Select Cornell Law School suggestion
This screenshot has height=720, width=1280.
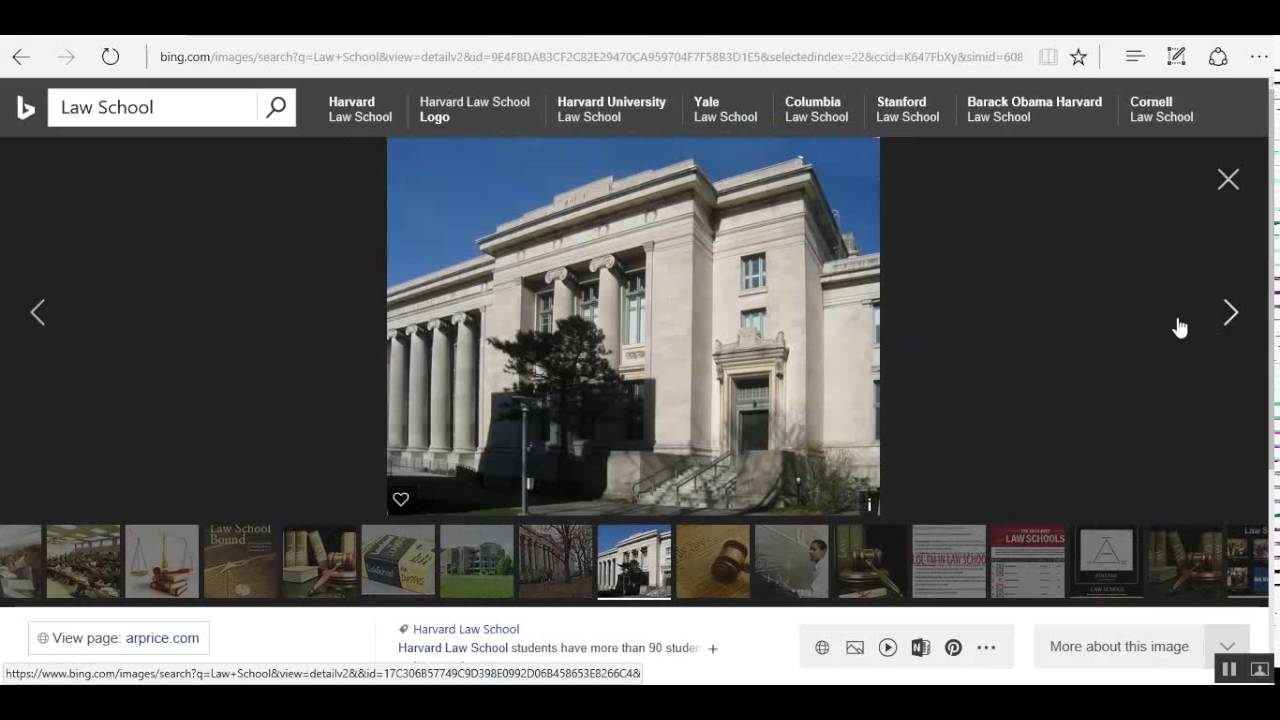1161,109
